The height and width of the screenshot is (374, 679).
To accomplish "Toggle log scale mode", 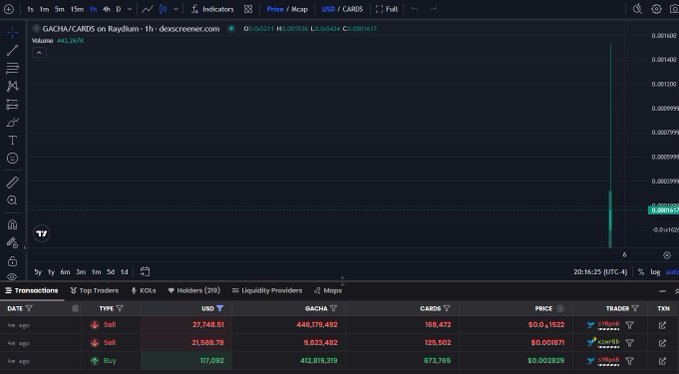I will pyautogui.click(x=655, y=272).
